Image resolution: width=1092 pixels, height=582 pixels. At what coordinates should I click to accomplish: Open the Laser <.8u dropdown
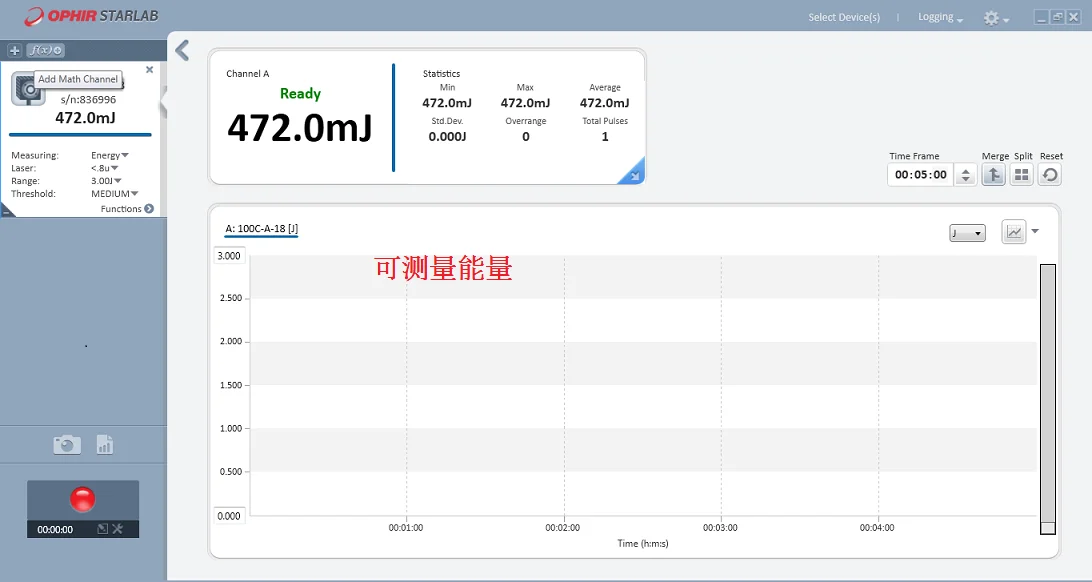pyautogui.click(x=104, y=168)
